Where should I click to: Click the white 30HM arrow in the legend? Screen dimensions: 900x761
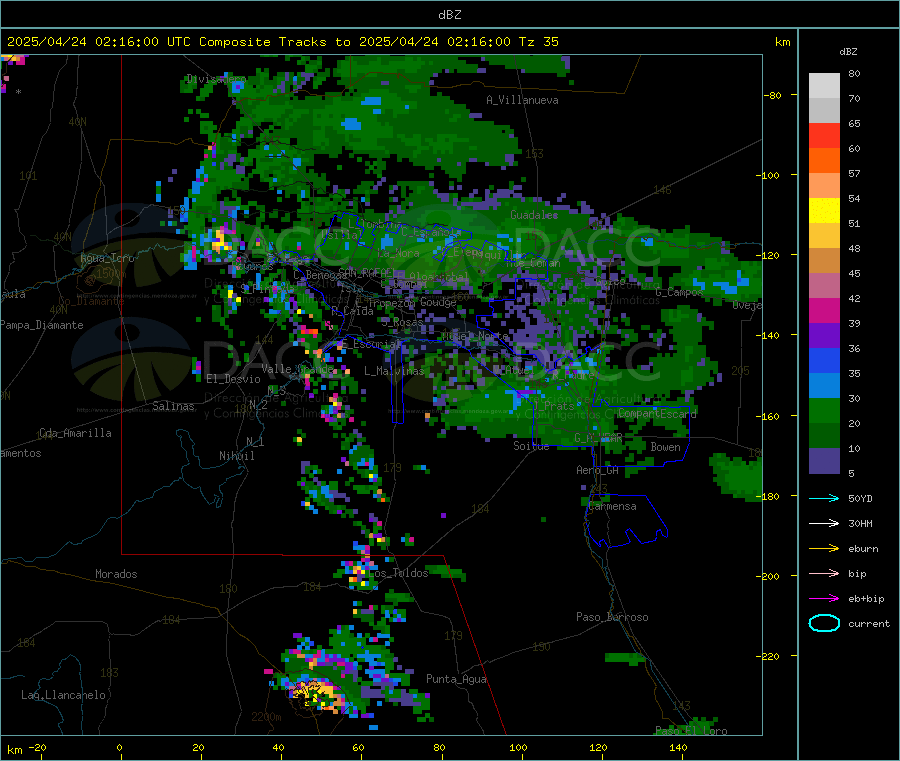824,523
